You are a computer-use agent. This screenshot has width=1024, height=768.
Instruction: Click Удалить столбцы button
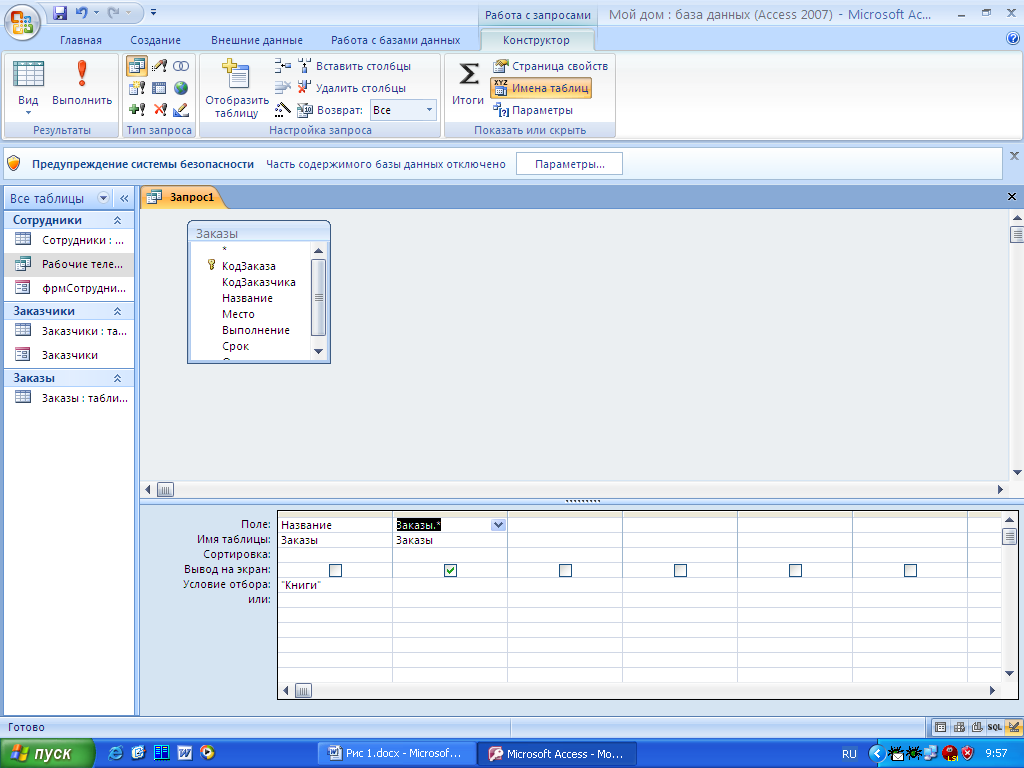[x=352, y=88]
